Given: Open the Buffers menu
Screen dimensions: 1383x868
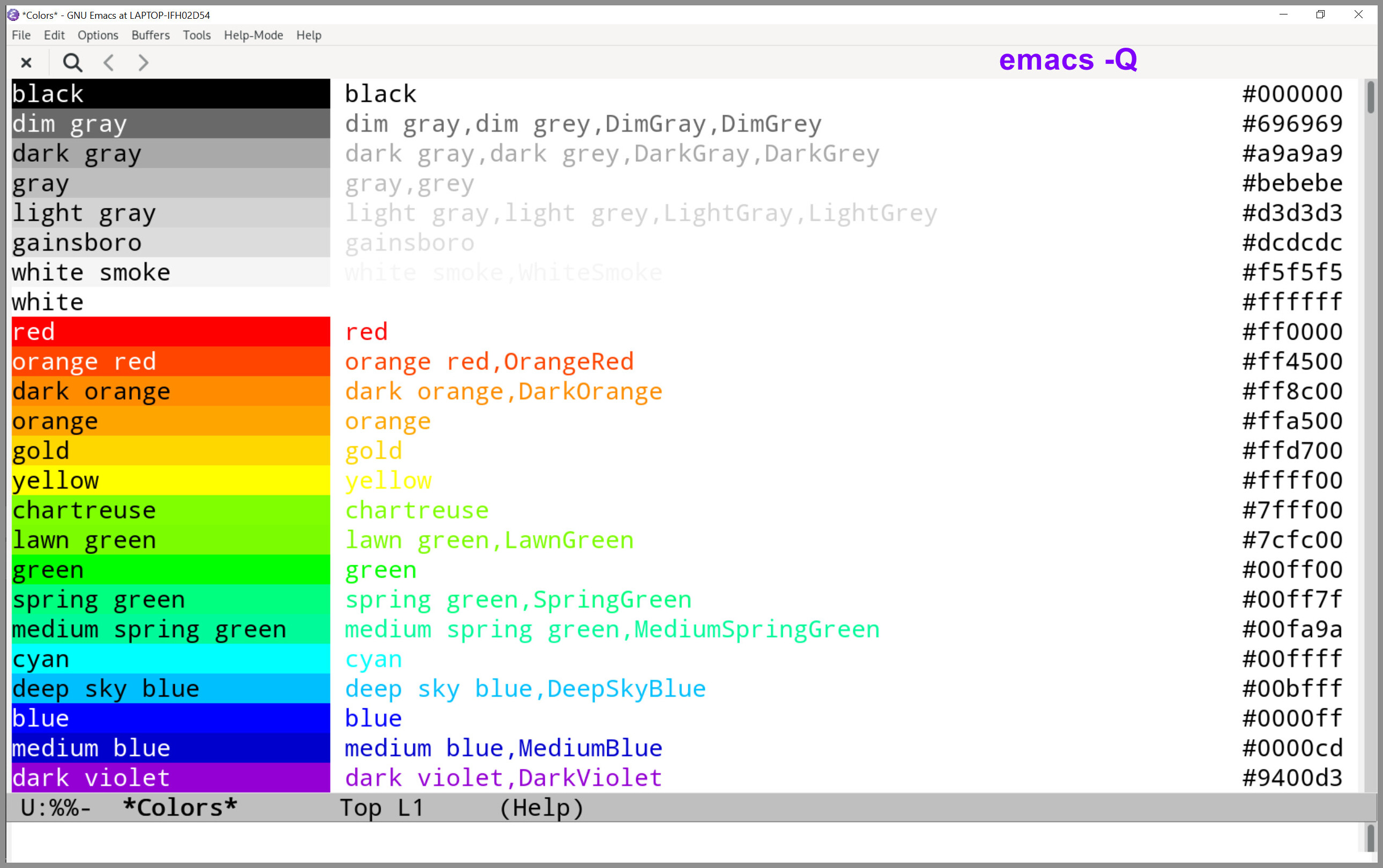Looking at the screenshot, I should [x=151, y=35].
